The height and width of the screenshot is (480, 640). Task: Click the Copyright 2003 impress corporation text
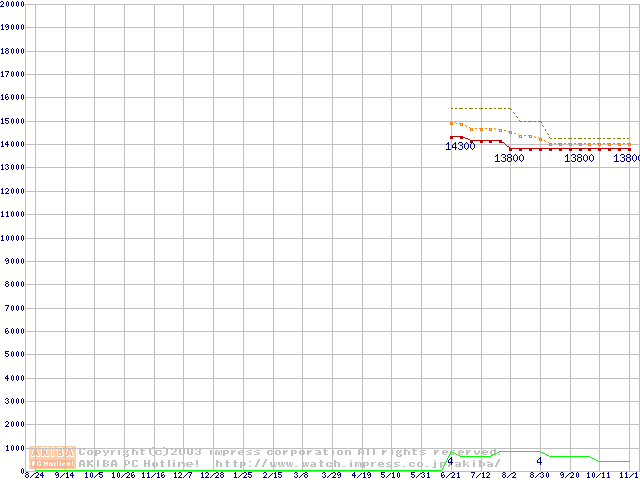coord(288,451)
